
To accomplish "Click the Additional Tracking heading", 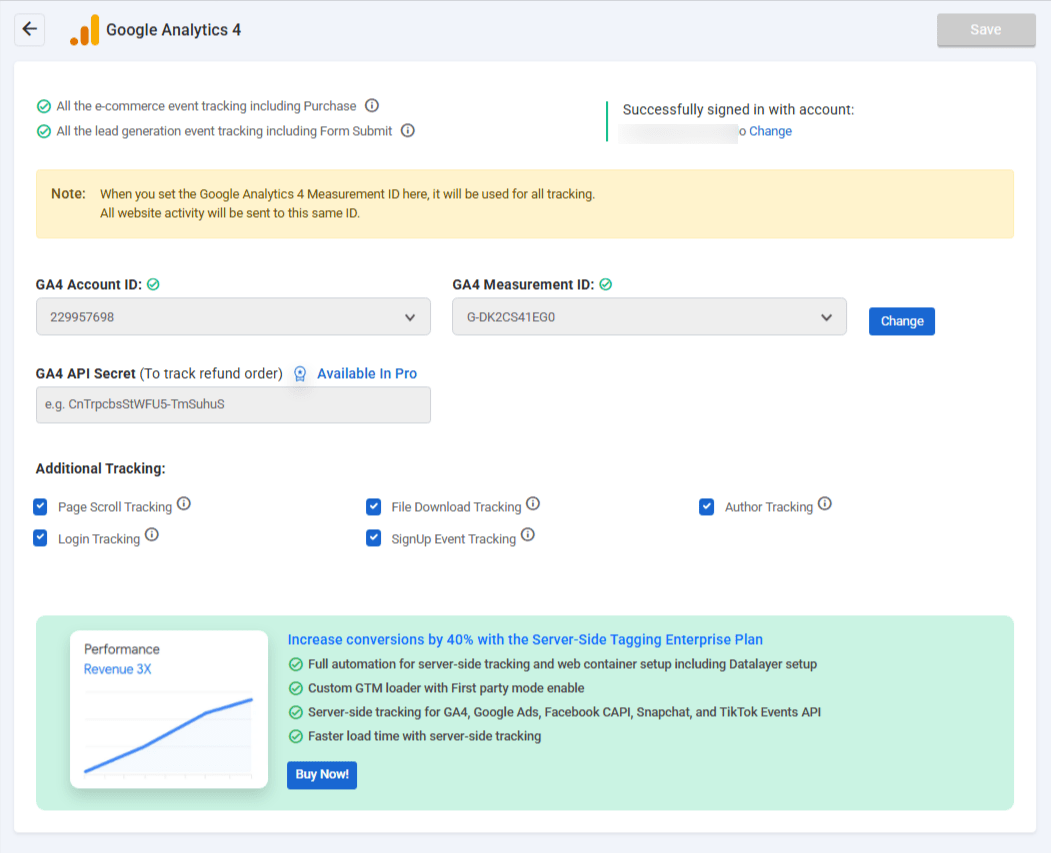I will 101,468.
